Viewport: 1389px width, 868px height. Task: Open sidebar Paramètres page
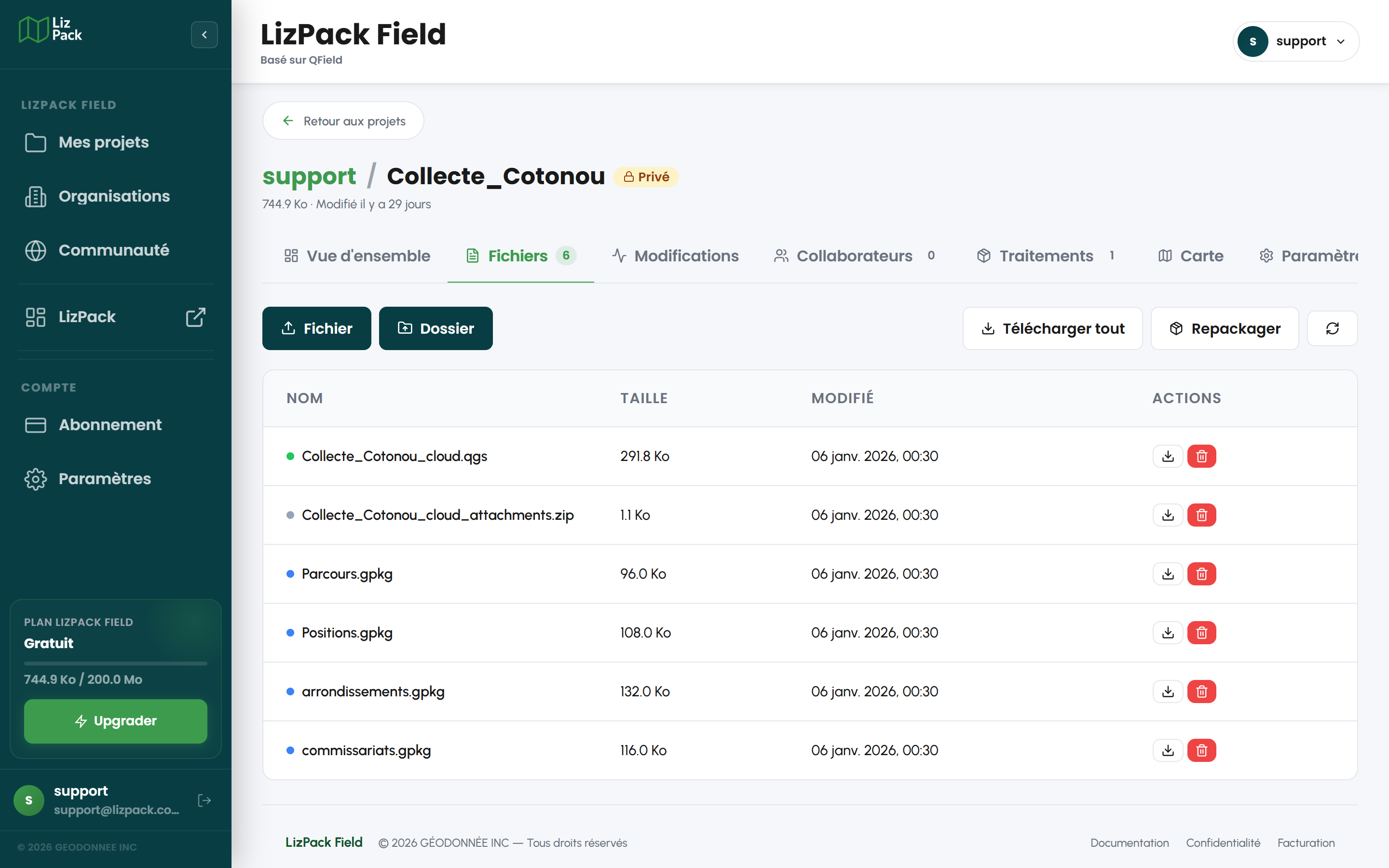(115, 479)
